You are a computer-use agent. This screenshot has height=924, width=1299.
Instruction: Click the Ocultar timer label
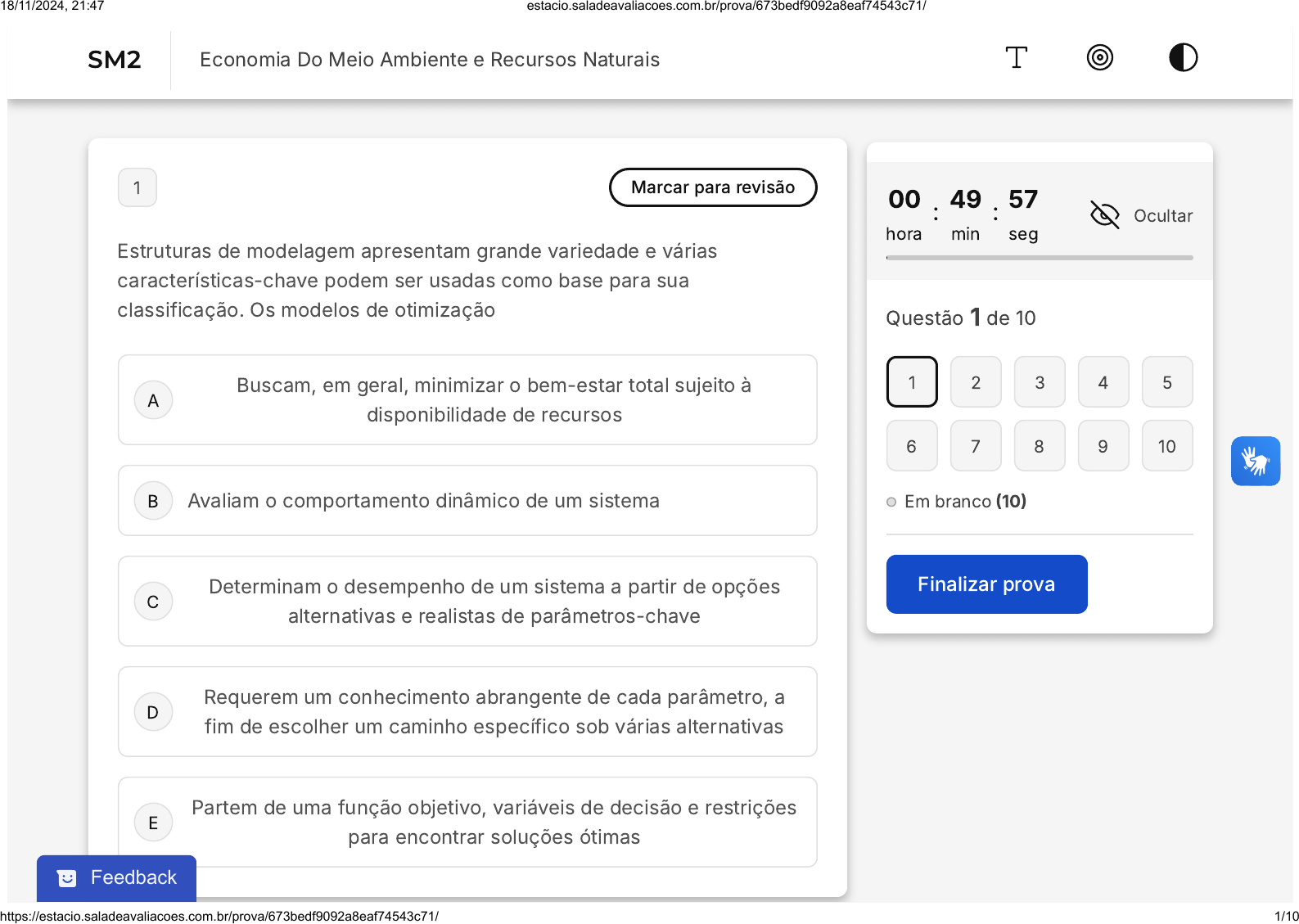[1162, 216]
